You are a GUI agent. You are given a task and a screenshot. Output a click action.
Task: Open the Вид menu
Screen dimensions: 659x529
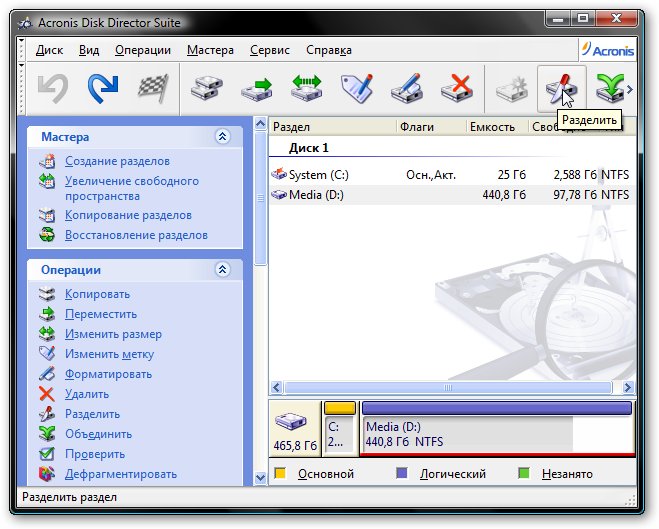89,50
